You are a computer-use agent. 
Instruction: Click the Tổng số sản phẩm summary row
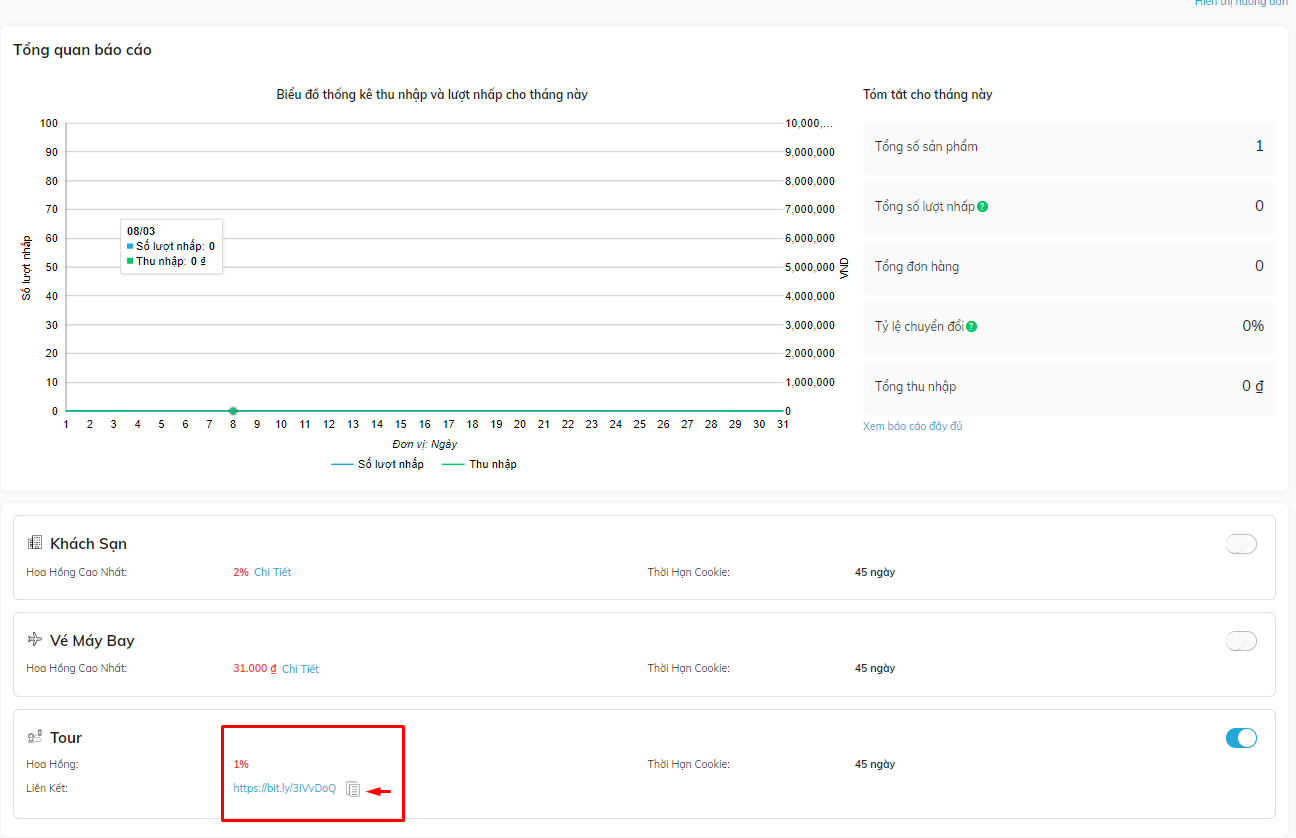[x=1069, y=147]
